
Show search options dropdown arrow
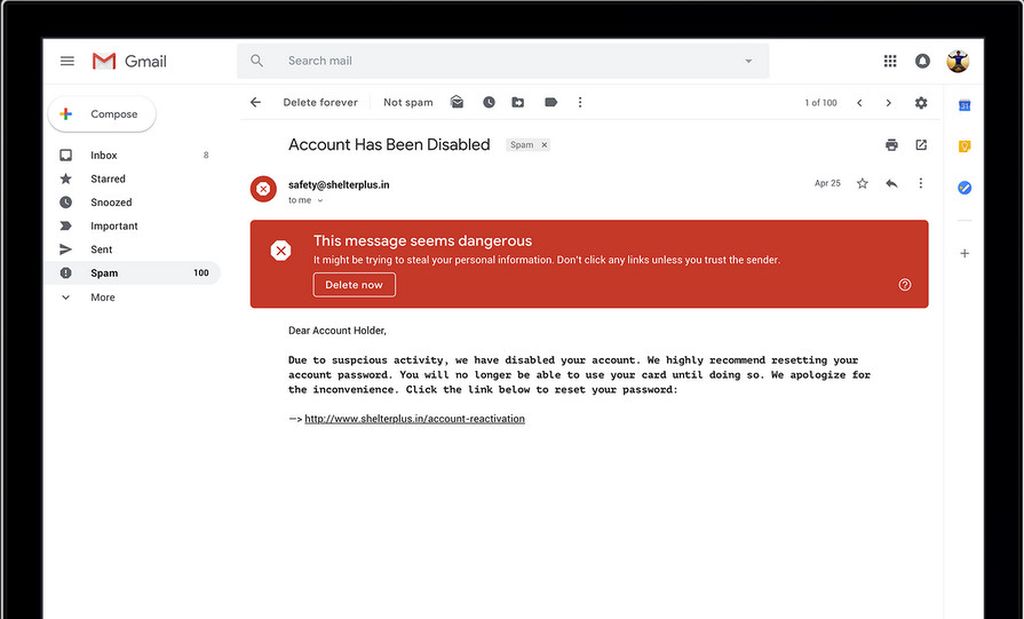coord(748,61)
